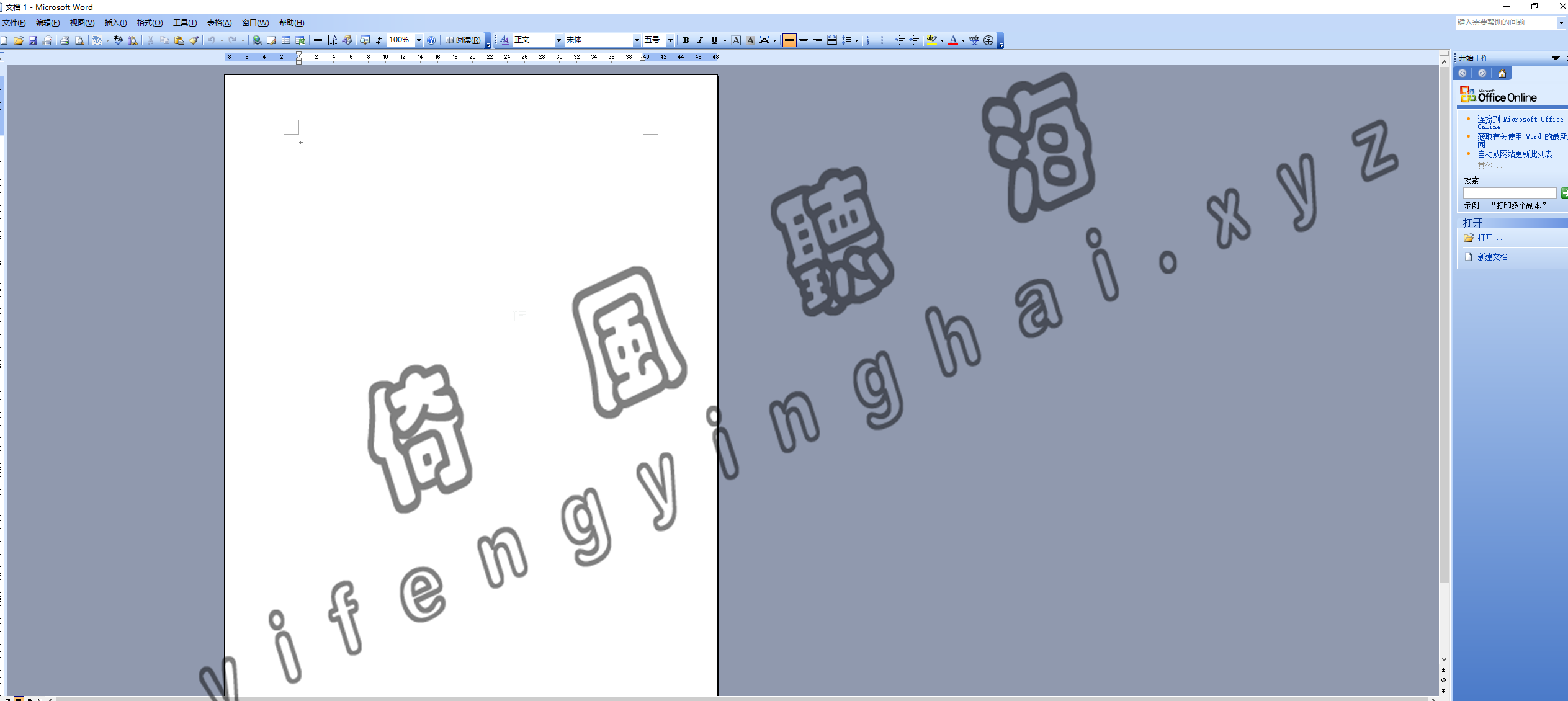
Task: Show the Drawing toolbar
Action: (x=347, y=40)
